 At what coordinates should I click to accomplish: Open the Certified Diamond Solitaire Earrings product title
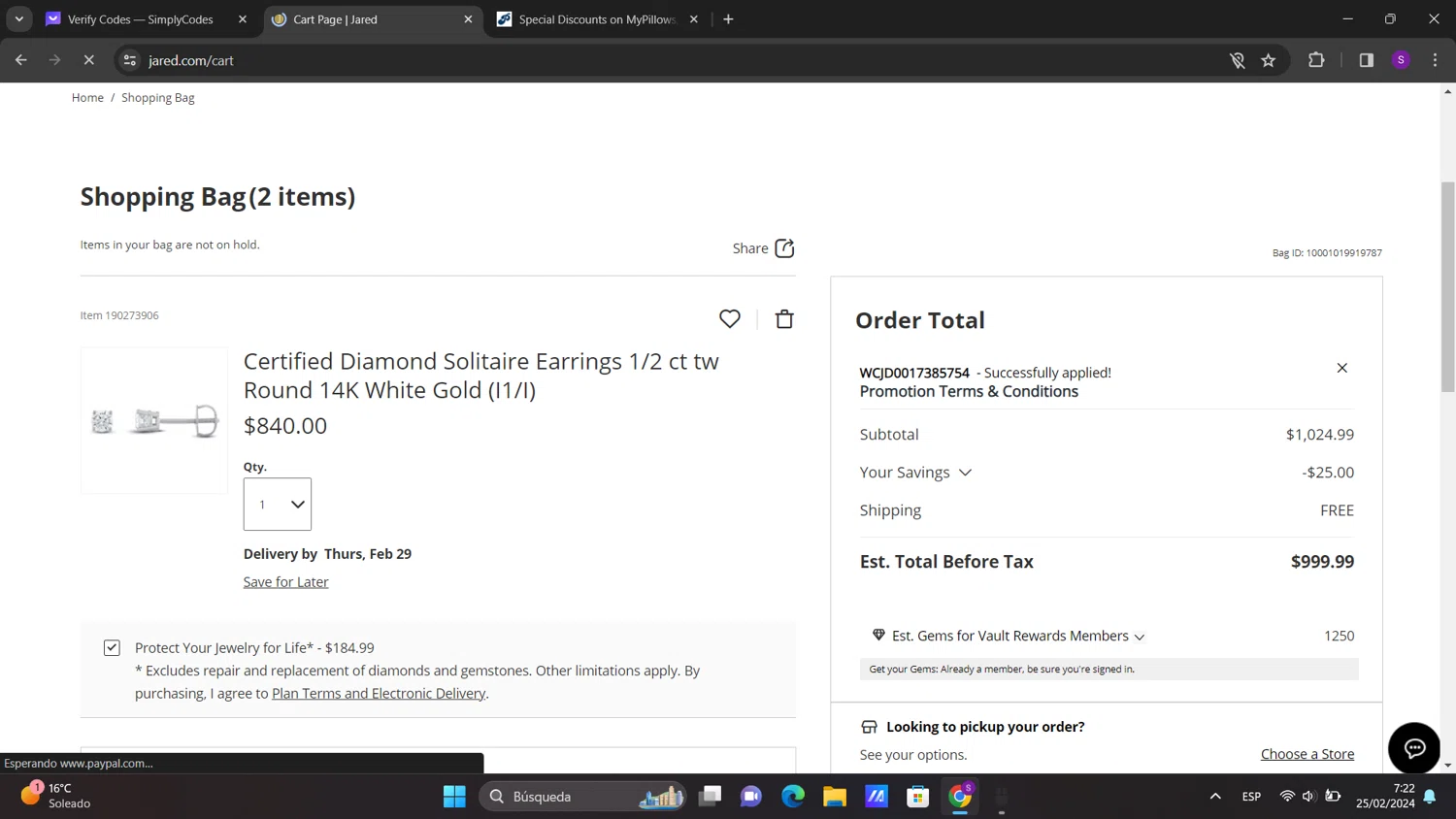481,376
